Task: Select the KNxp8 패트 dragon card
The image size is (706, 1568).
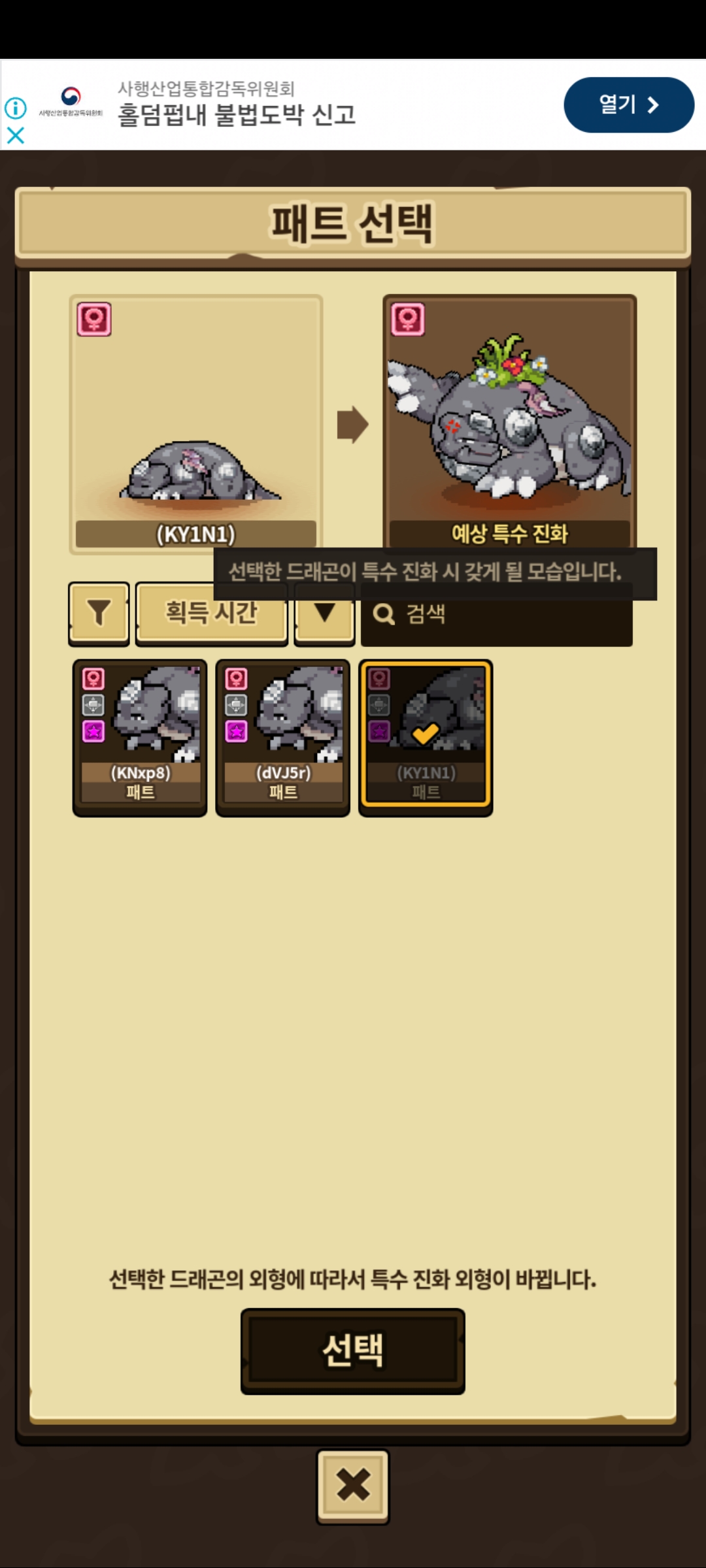Action: coord(140,738)
